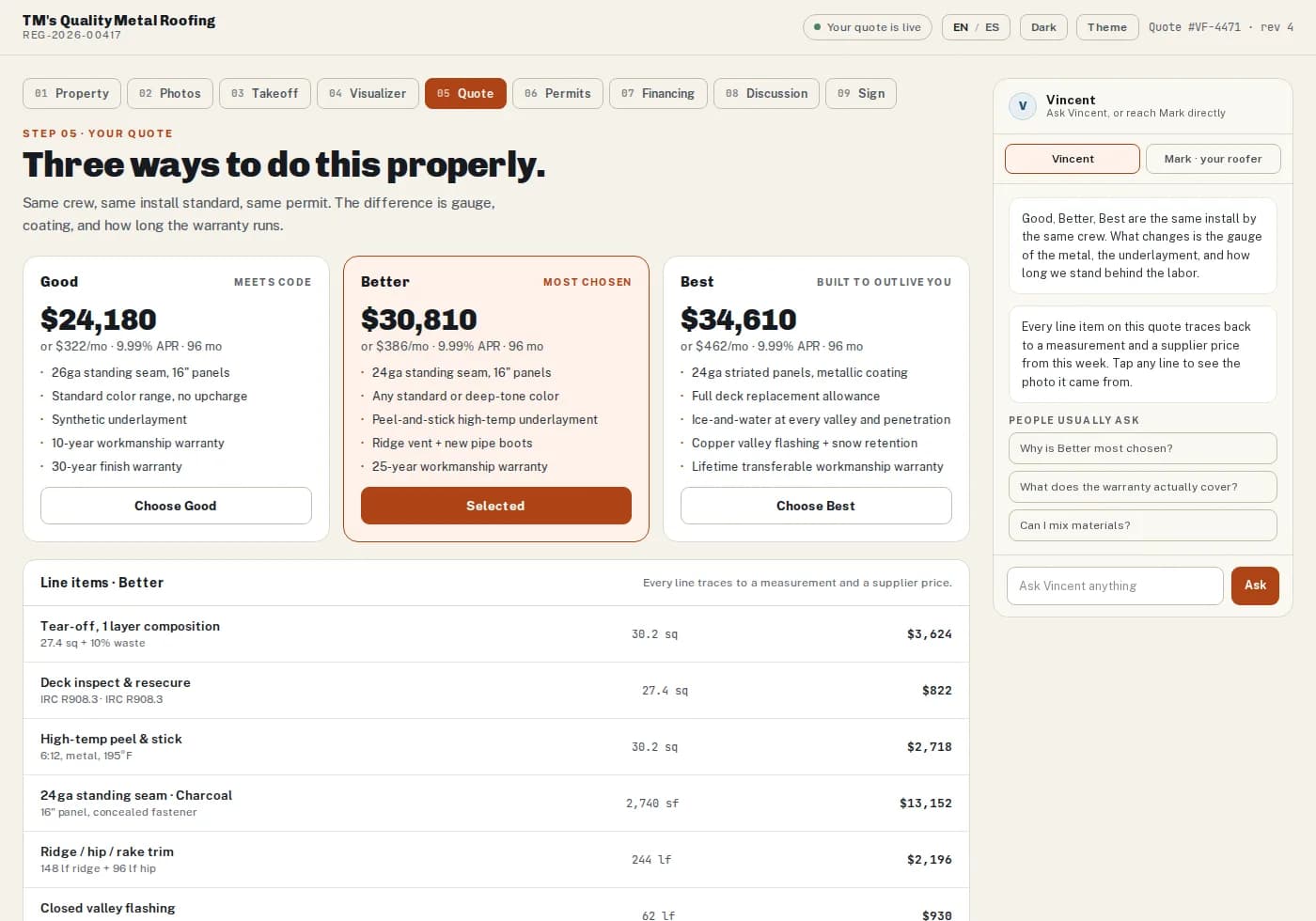This screenshot has width=1316, height=921.
Task: Select the Vincent chat tab
Action: 1073,159
